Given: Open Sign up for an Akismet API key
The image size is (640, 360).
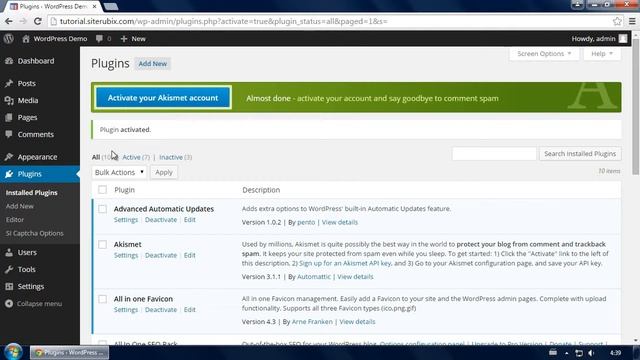Looking at the screenshot, I should (x=345, y=263).
